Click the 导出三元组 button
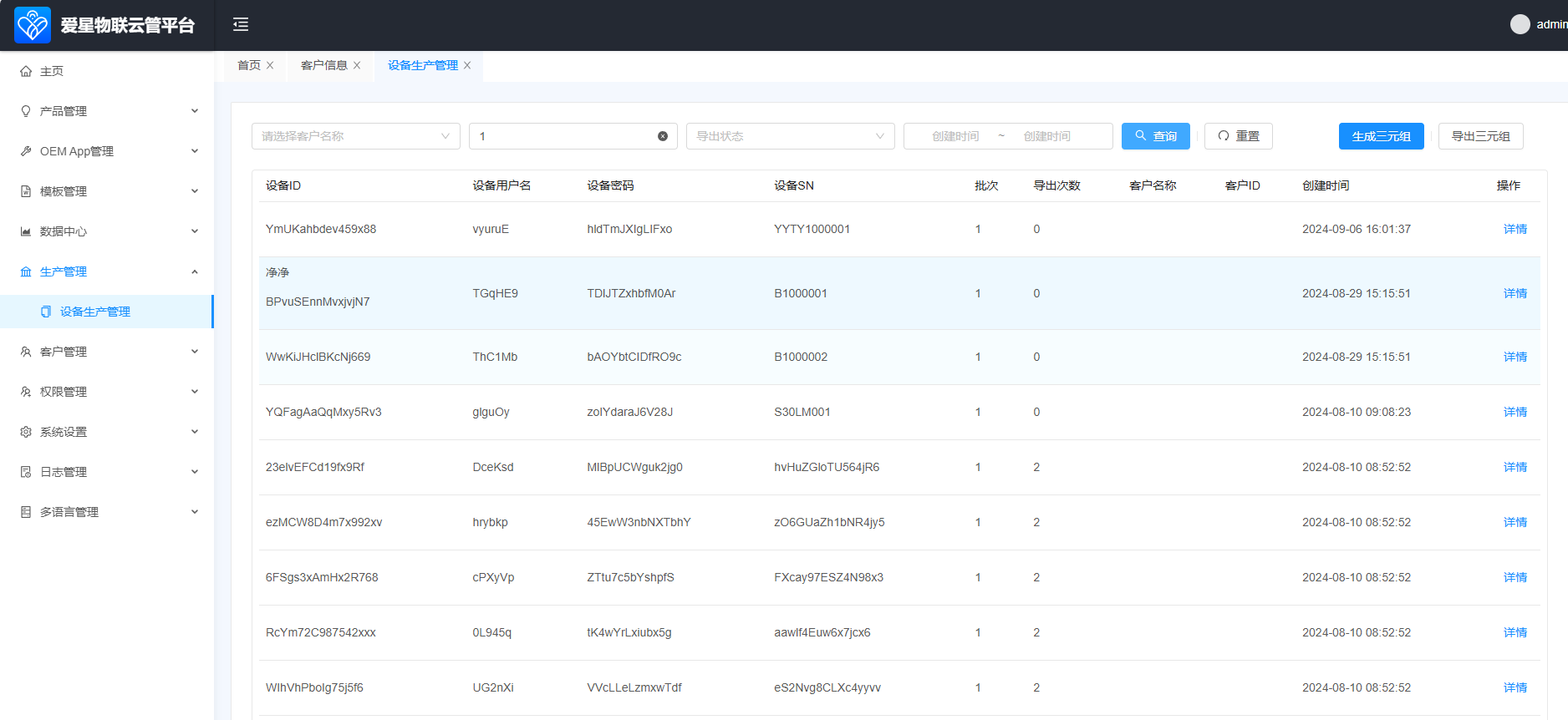 pyautogui.click(x=1481, y=136)
